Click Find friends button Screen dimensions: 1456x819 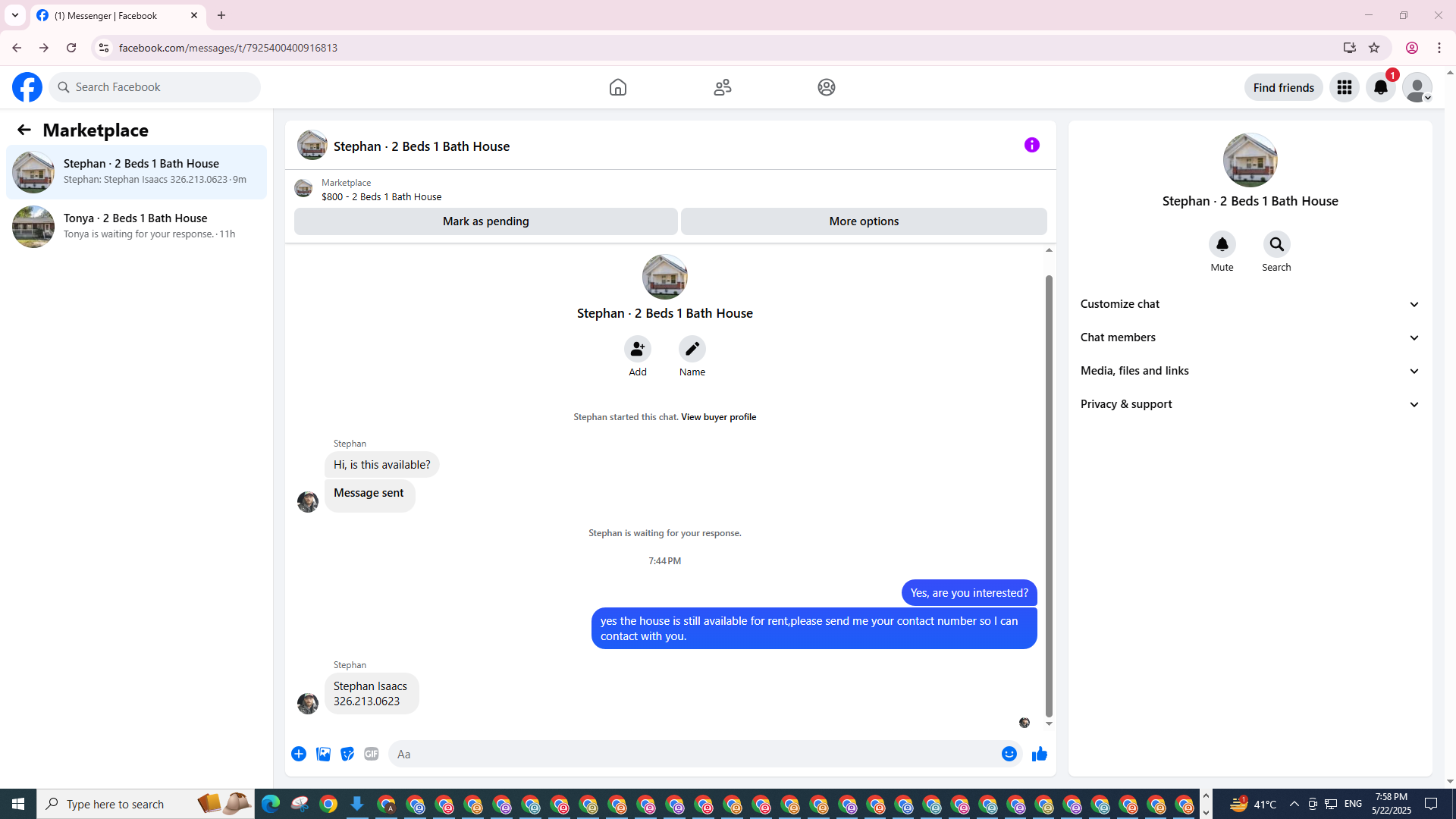[x=1284, y=87]
